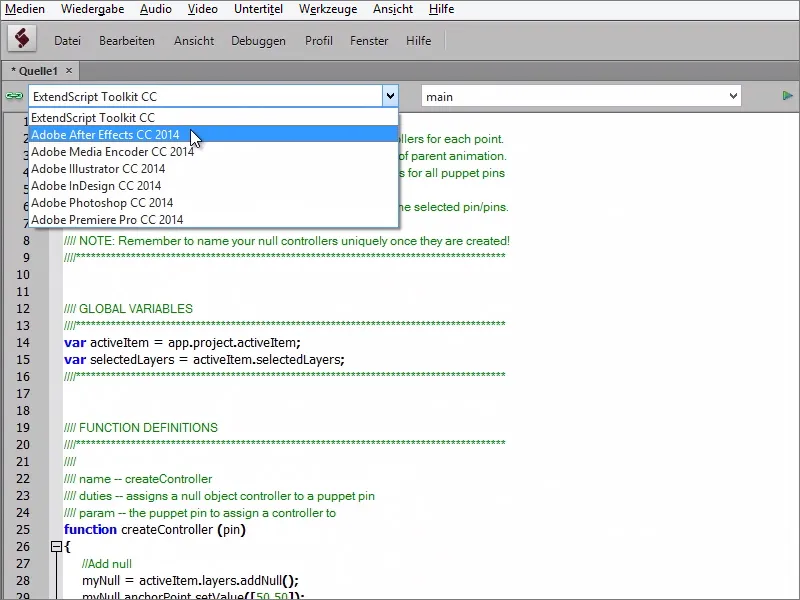Open player Ansicht menu in top bar
The image size is (800, 600).
tap(393, 9)
